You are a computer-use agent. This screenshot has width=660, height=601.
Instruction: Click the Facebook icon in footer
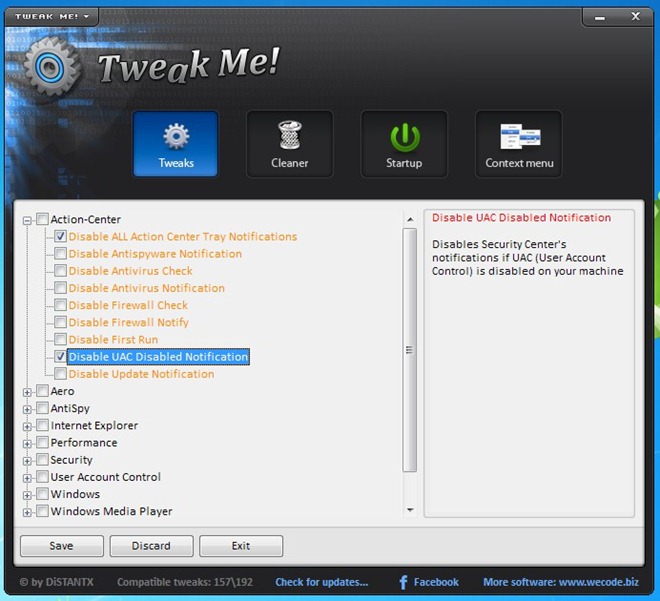(x=403, y=582)
